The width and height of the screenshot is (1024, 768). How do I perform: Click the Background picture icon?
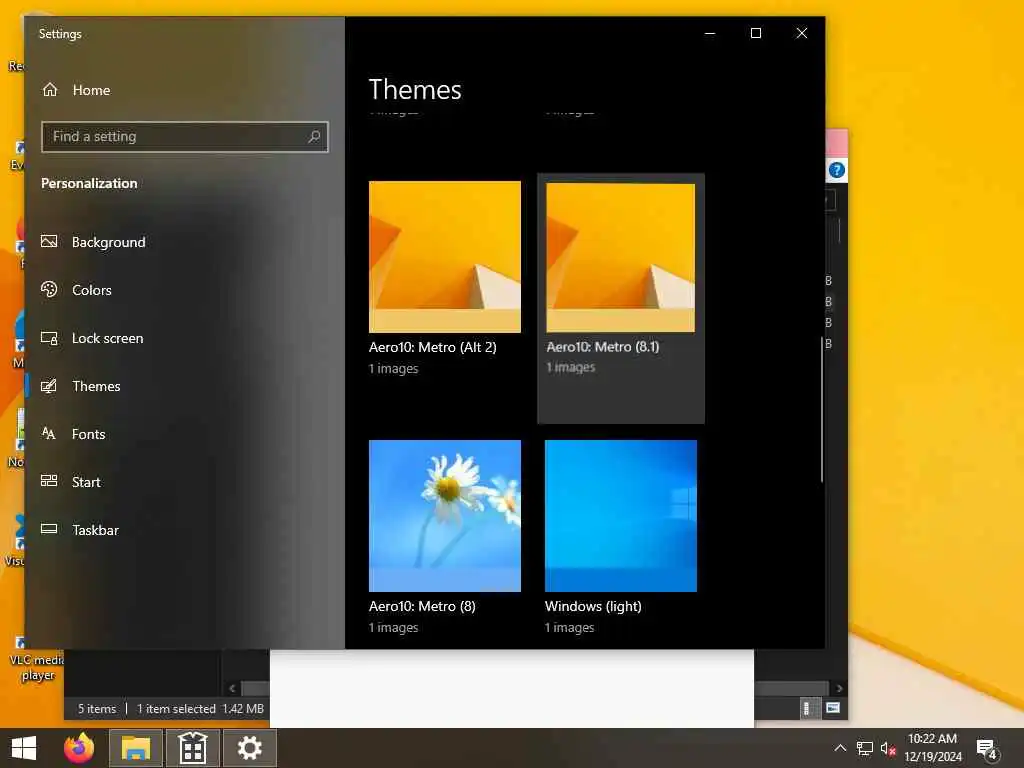click(x=49, y=242)
